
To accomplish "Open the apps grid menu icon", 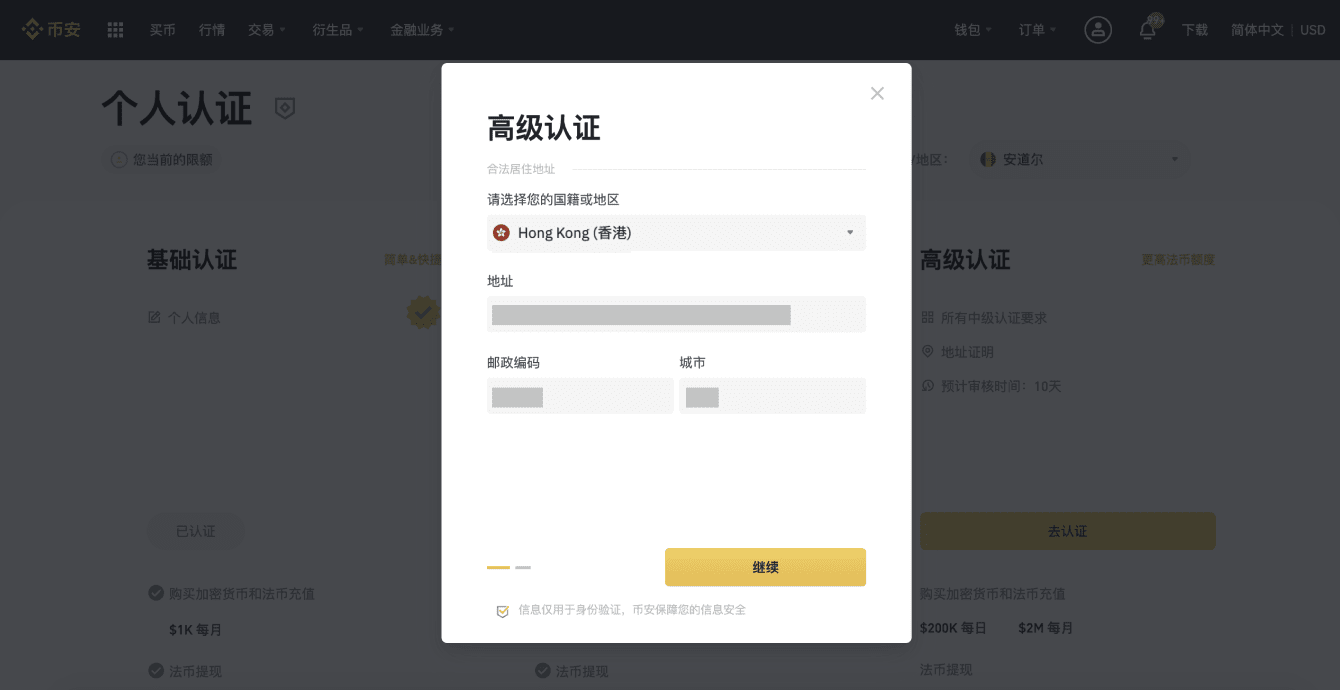I will click(x=115, y=30).
